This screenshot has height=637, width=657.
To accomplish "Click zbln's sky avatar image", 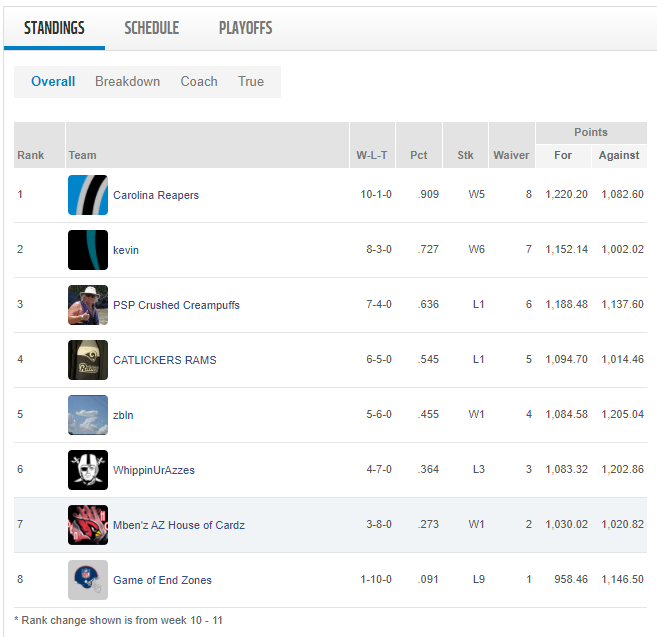I will tap(87, 415).
